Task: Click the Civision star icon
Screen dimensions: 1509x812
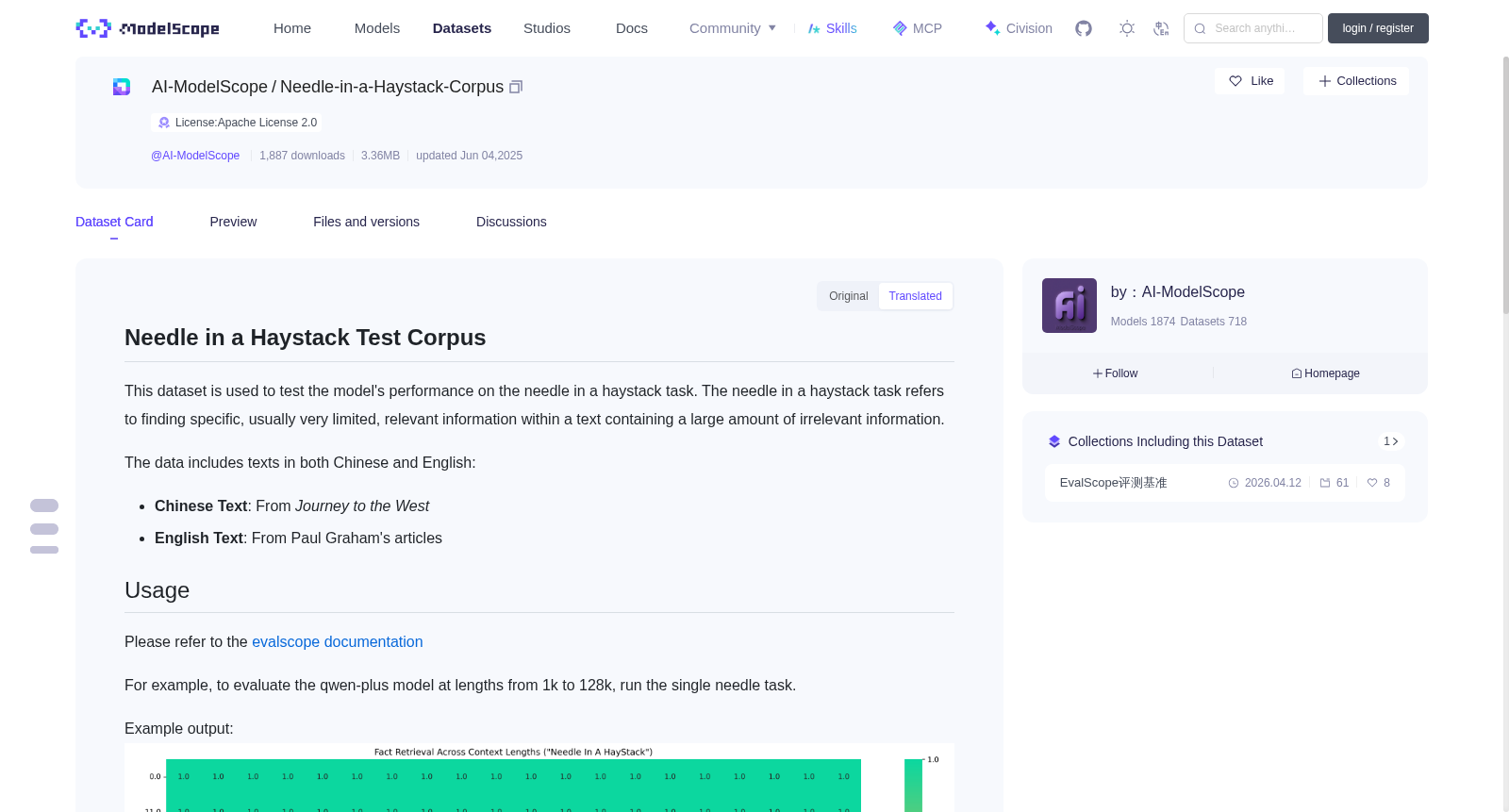Action: [x=992, y=28]
